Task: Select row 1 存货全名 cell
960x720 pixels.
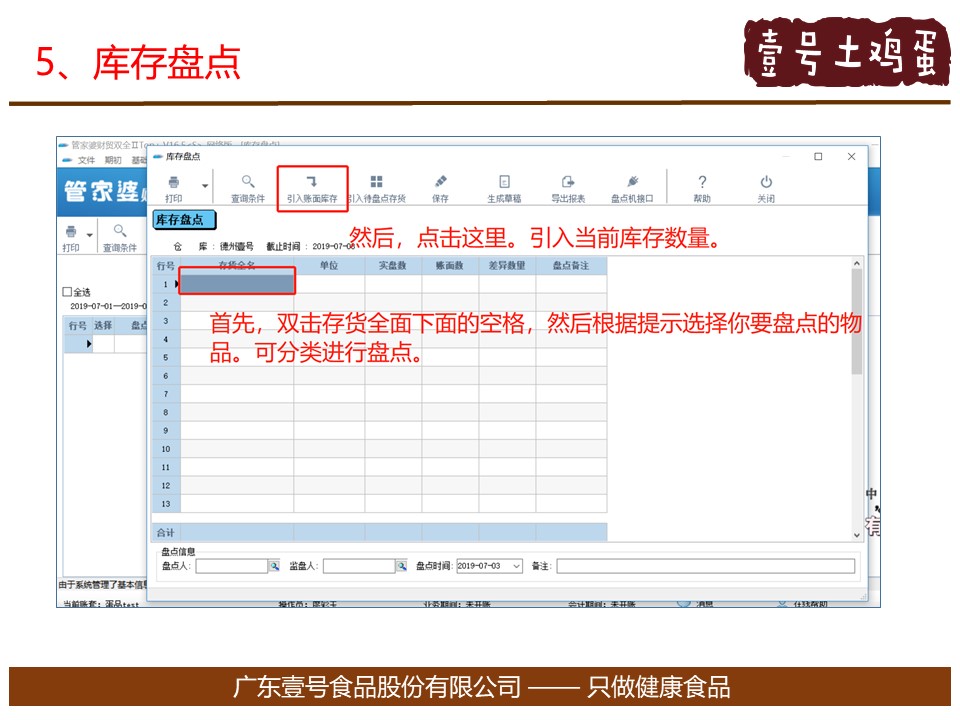Action: click(237, 284)
